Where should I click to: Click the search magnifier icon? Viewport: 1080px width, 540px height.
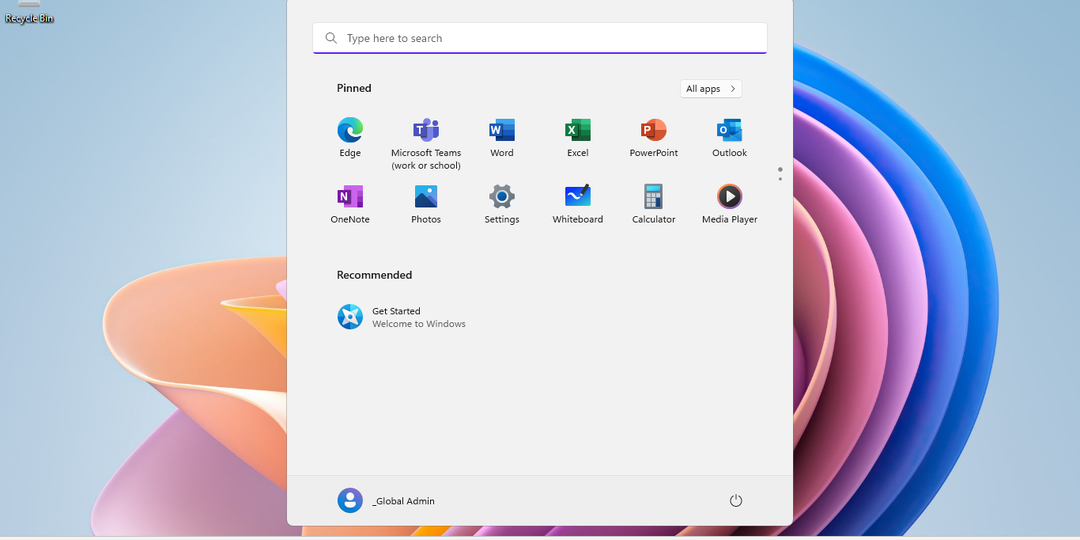(331, 38)
